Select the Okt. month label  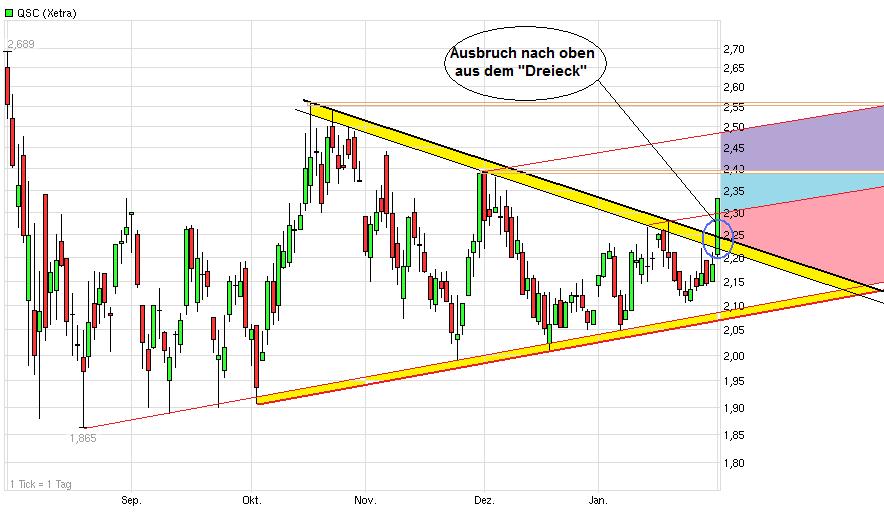251,500
